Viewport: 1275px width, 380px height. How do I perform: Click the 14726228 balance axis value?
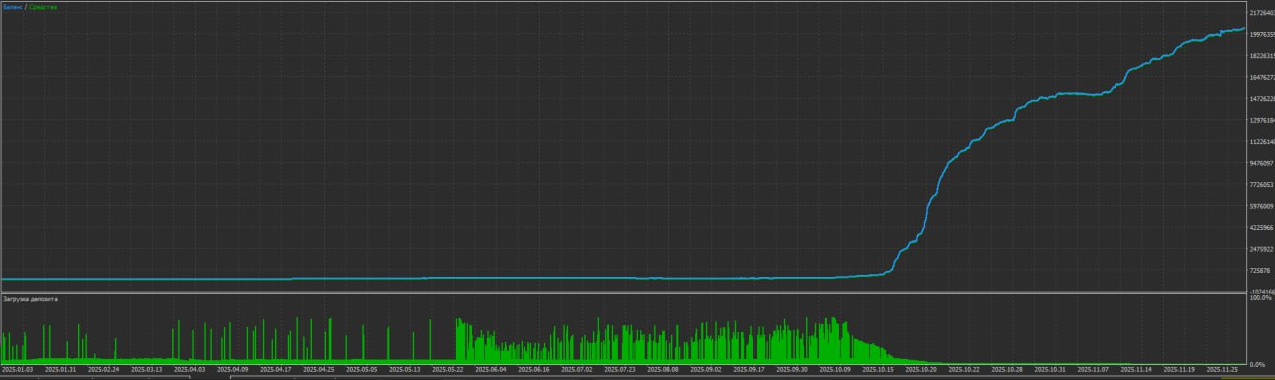click(1262, 98)
